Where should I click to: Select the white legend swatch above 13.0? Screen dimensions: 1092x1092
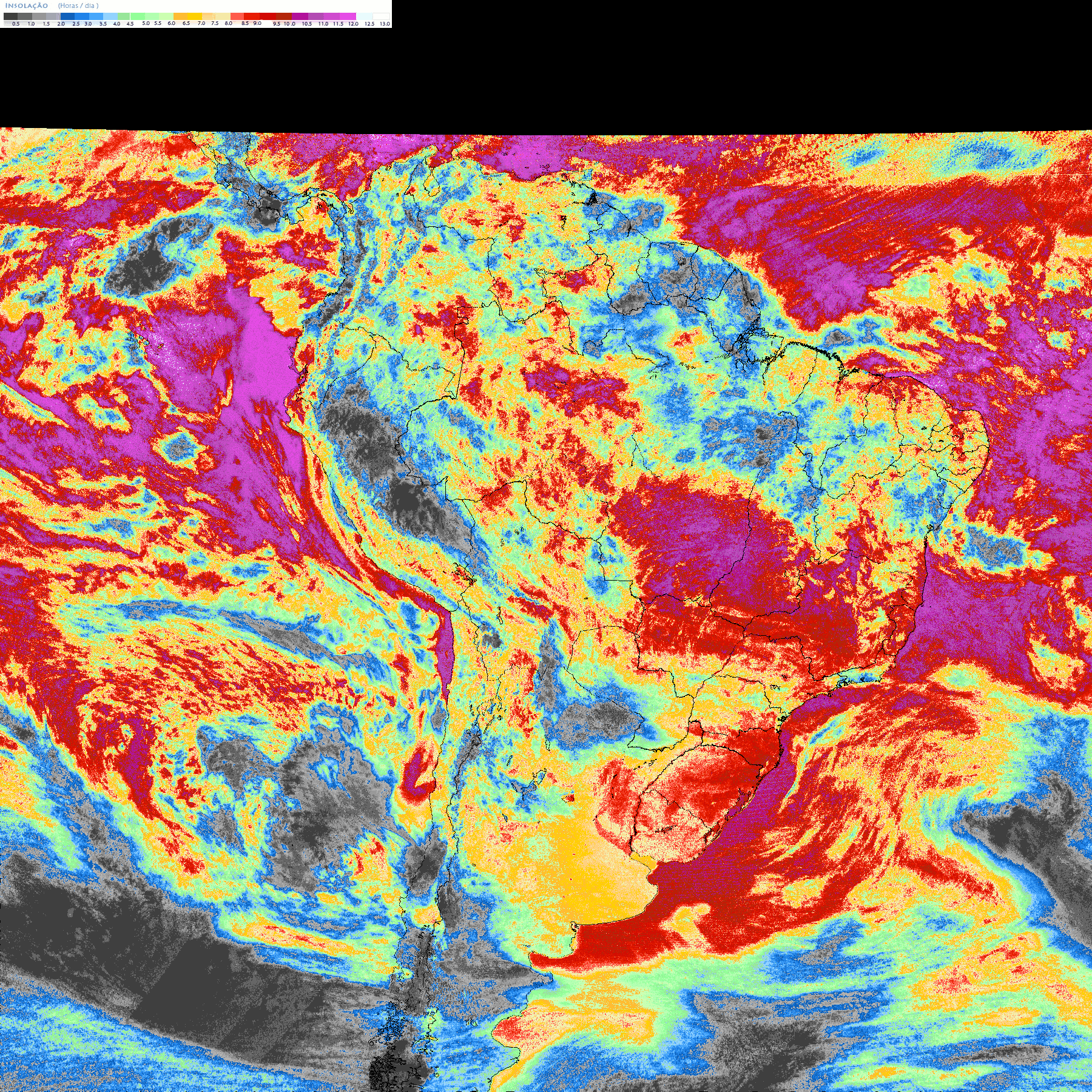[x=381, y=16]
